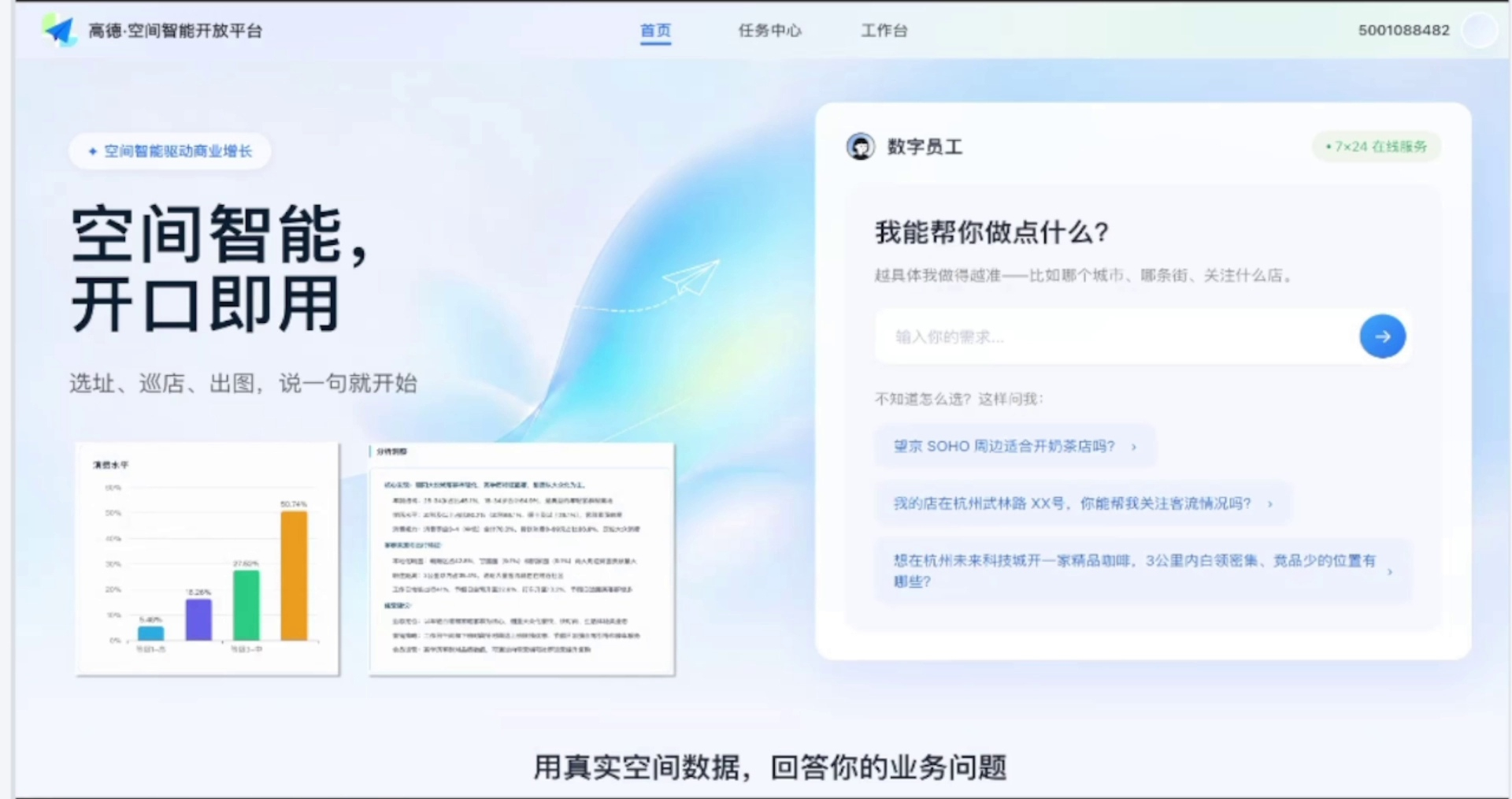Click the 高德·空间智能开放平台 title text
The width and height of the screenshot is (1512, 799).
[175, 31]
